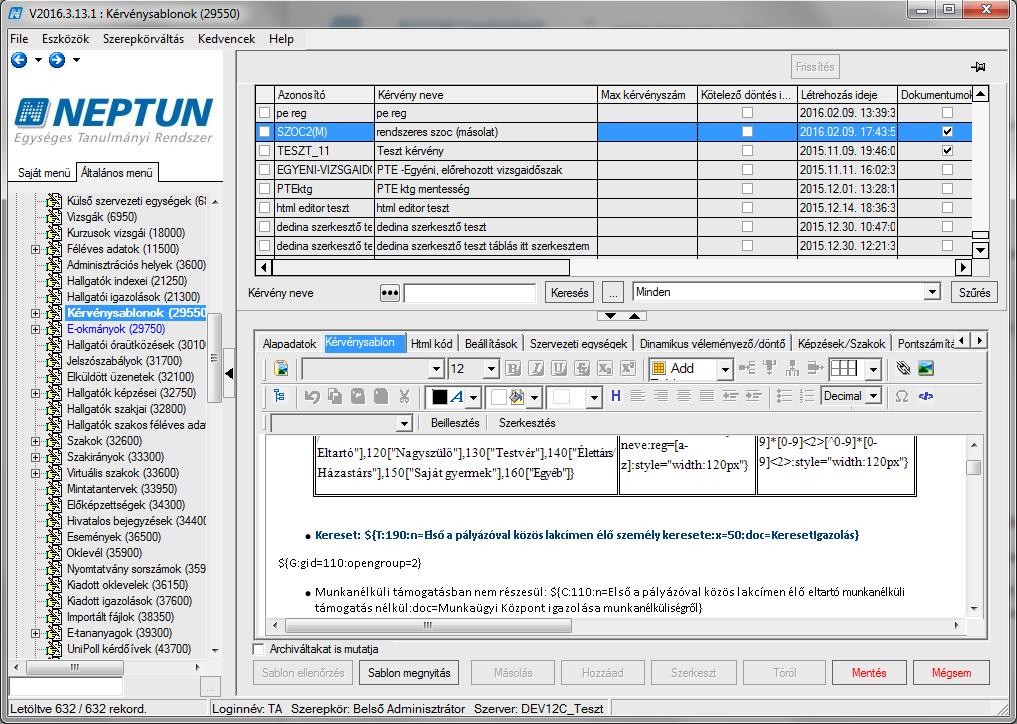Tick the row checkbox for PTEktg
Image resolution: width=1017 pixels, height=724 pixels.
(264, 189)
